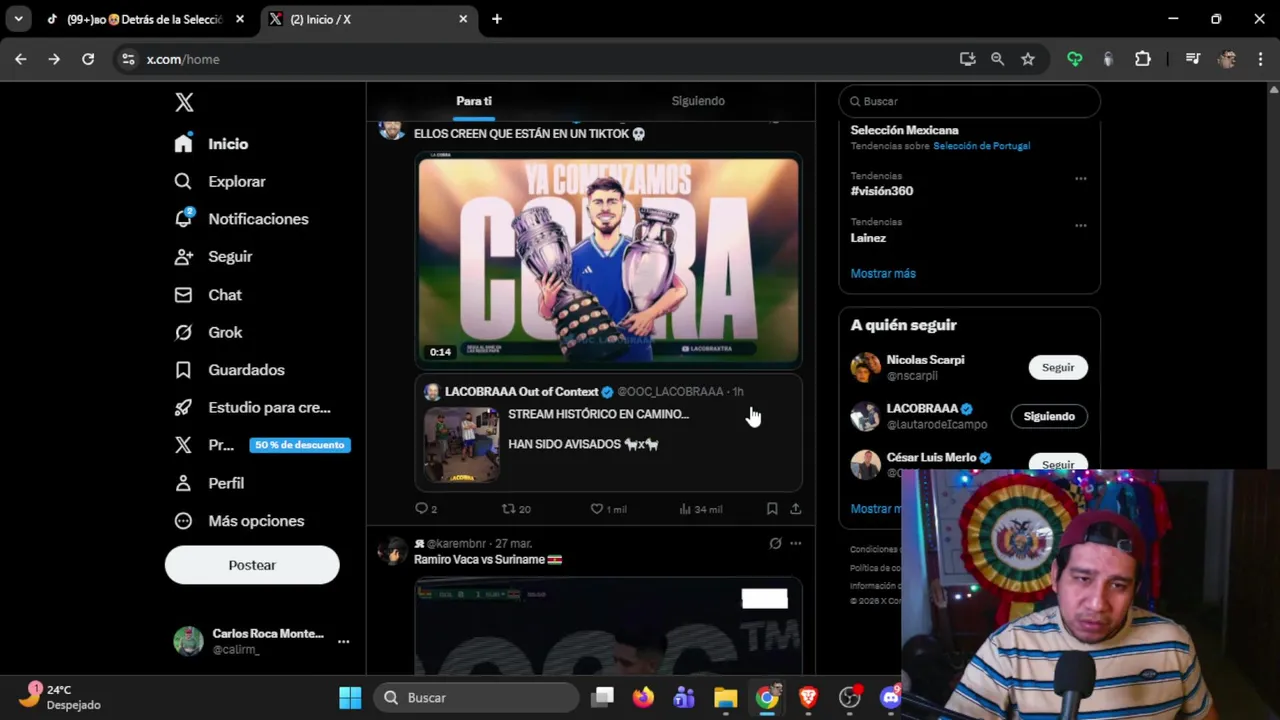
Task: Open the Lainez trend
Action: [x=868, y=238]
